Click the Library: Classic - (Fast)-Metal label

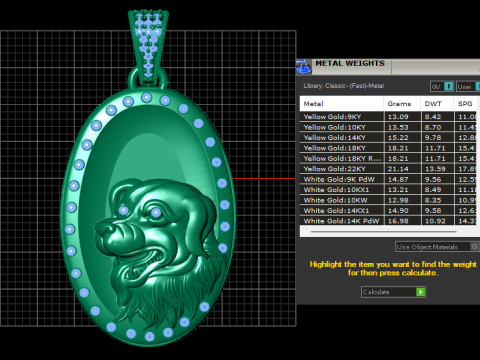[344, 86]
